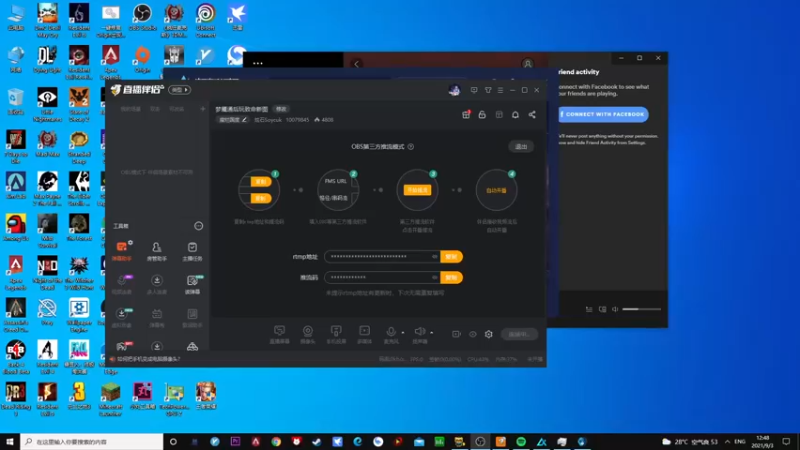The height and width of the screenshot is (450, 800).
Task: Open the Windows notification center
Action: (x=786, y=441)
